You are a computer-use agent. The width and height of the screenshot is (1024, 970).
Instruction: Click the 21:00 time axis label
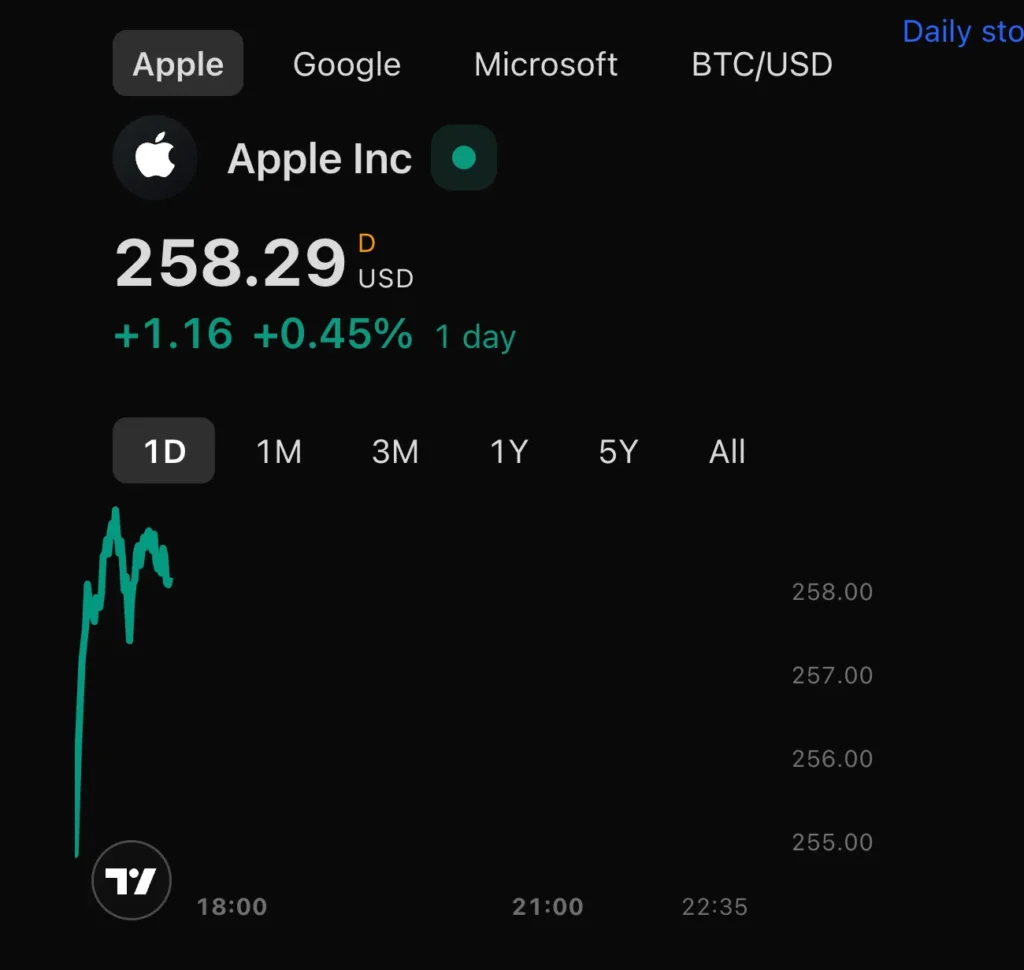coord(547,907)
